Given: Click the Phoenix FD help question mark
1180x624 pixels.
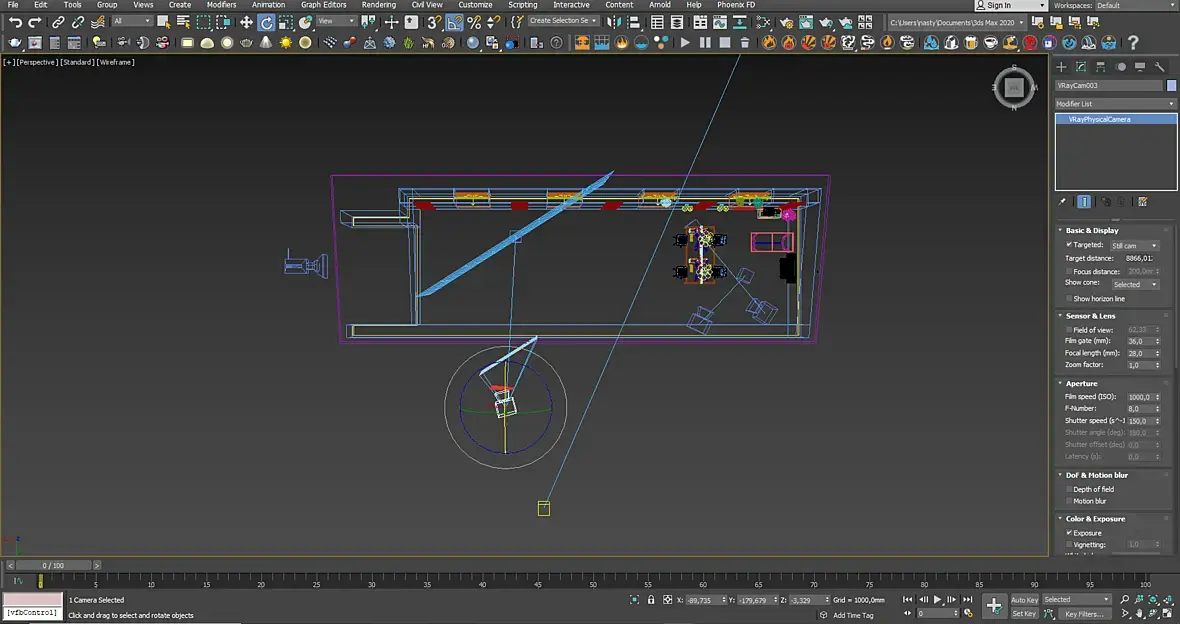Looking at the screenshot, I should (x=1133, y=42).
